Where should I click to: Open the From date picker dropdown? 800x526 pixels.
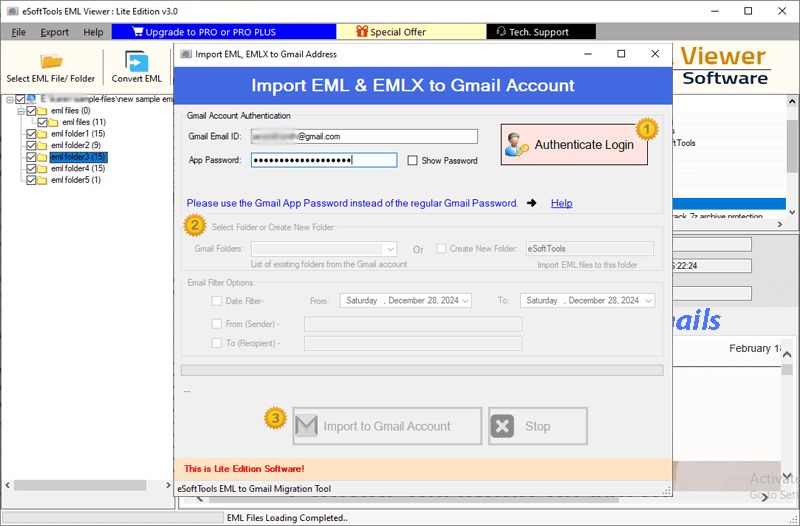click(x=465, y=301)
